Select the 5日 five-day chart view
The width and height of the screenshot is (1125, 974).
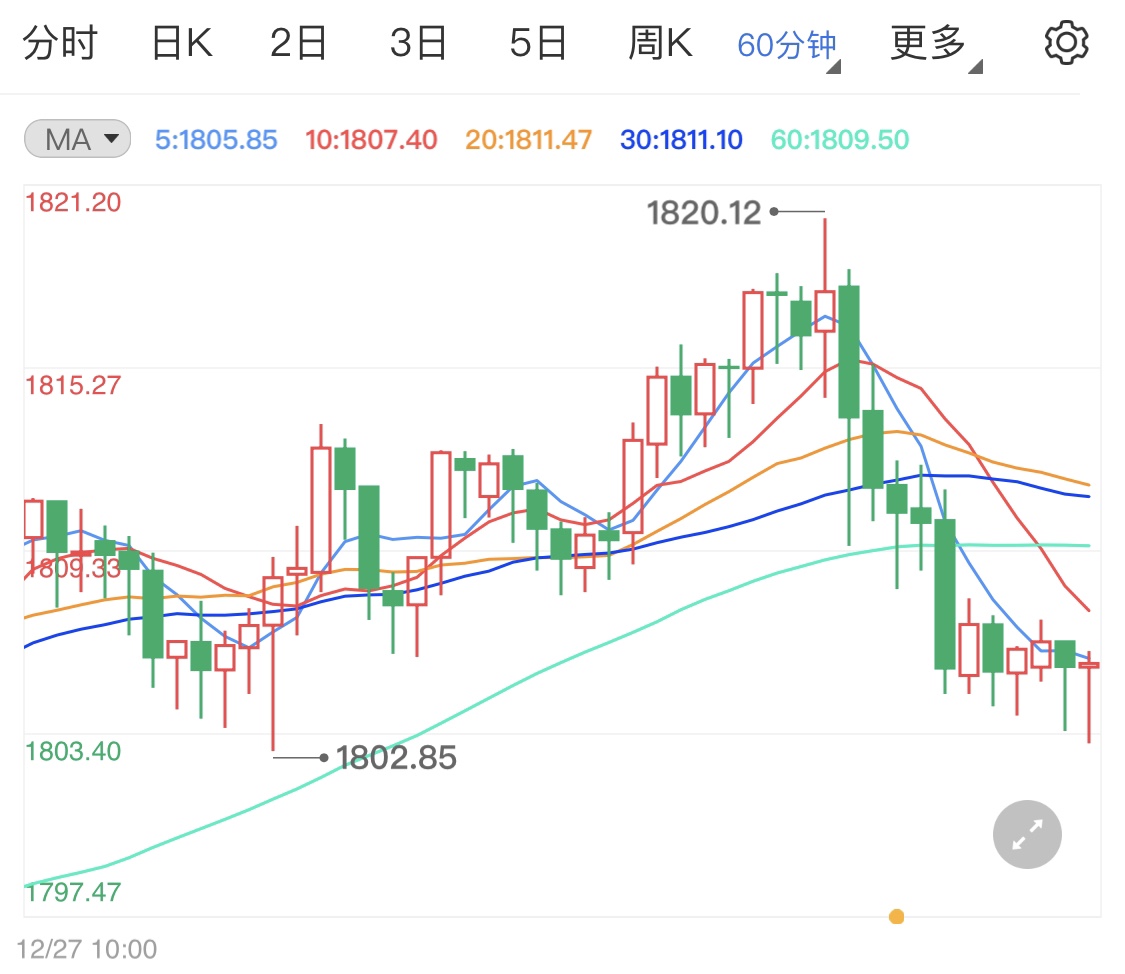538,42
